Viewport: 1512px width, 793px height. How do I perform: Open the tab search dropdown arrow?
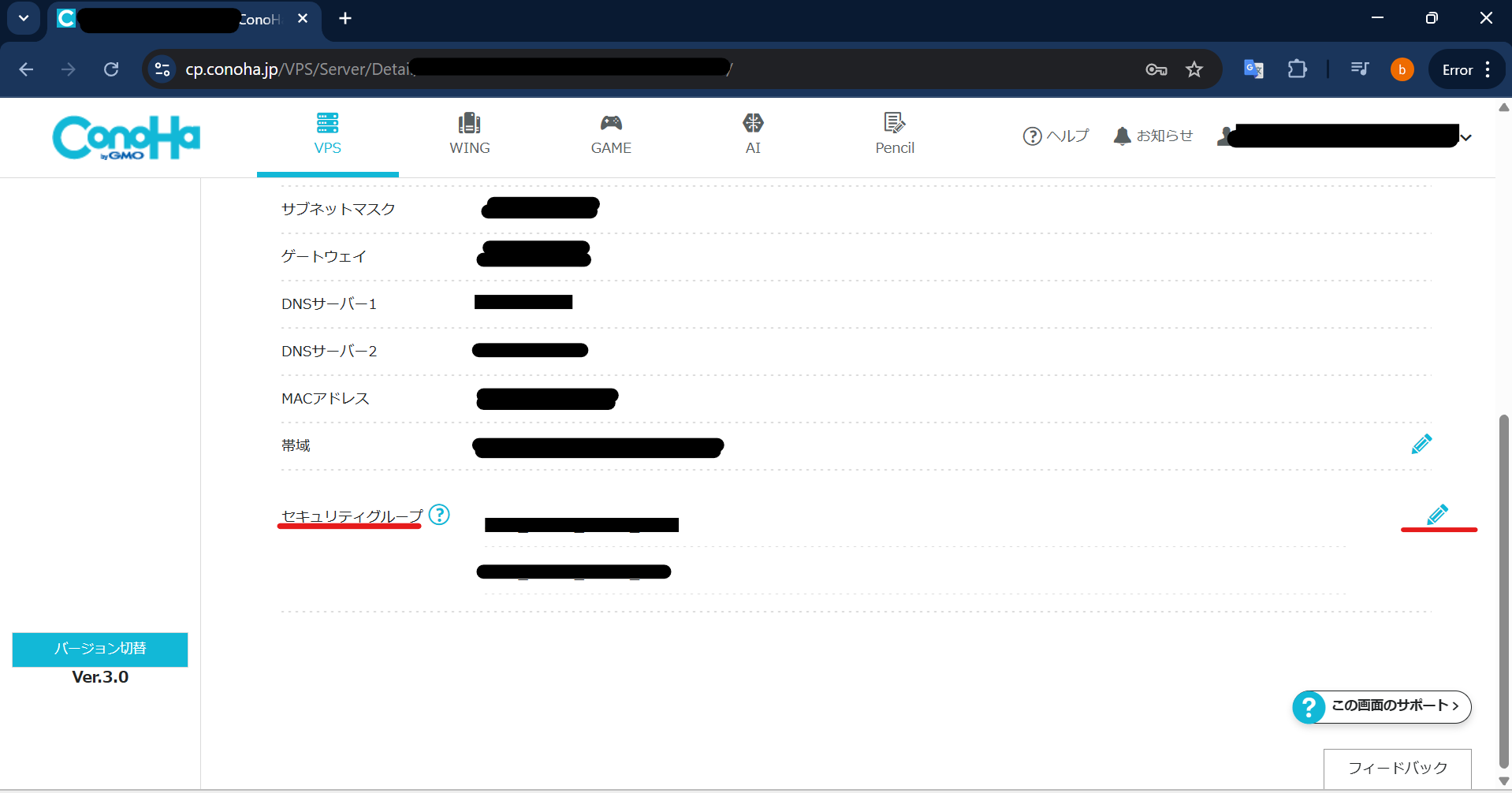[24, 18]
